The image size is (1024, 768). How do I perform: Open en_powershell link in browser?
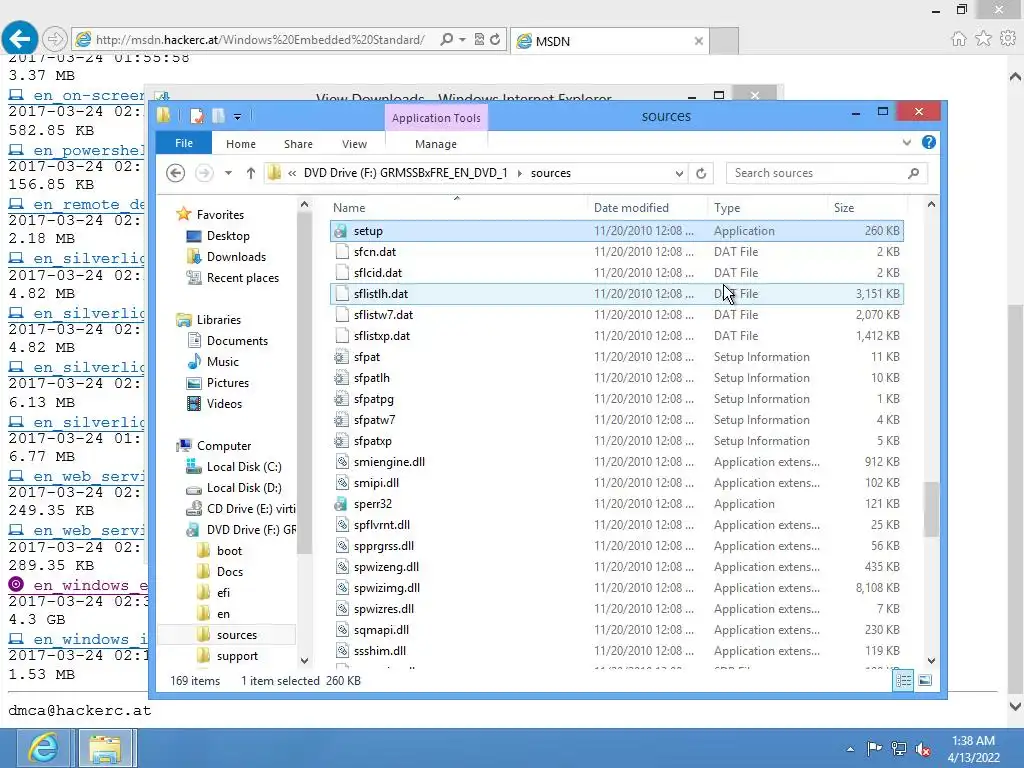point(89,150)
